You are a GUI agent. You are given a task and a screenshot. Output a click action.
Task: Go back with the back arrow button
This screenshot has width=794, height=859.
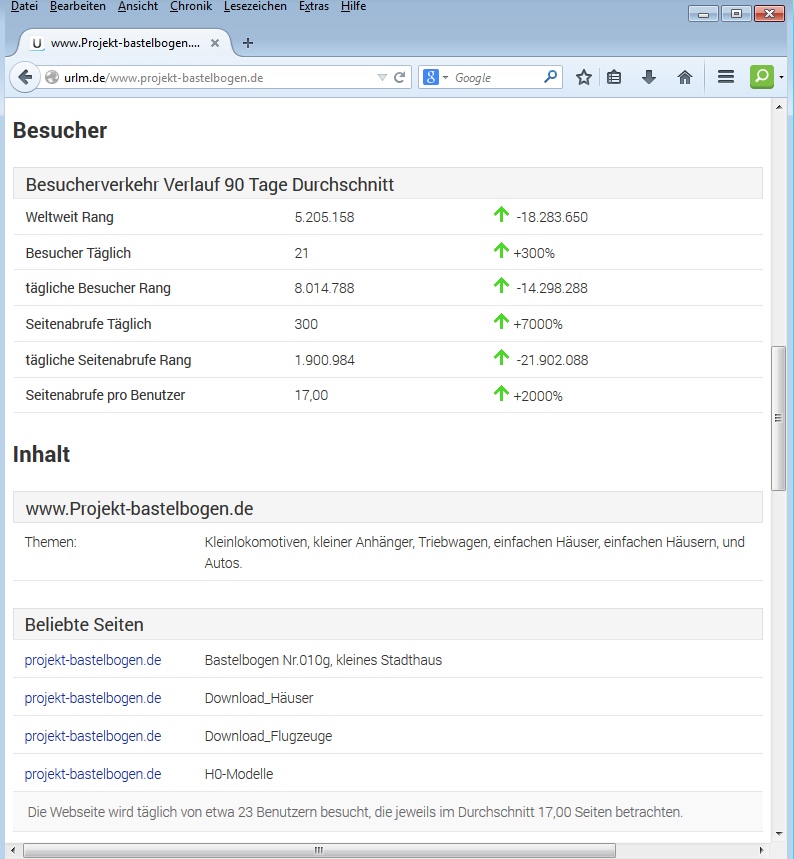25,77
